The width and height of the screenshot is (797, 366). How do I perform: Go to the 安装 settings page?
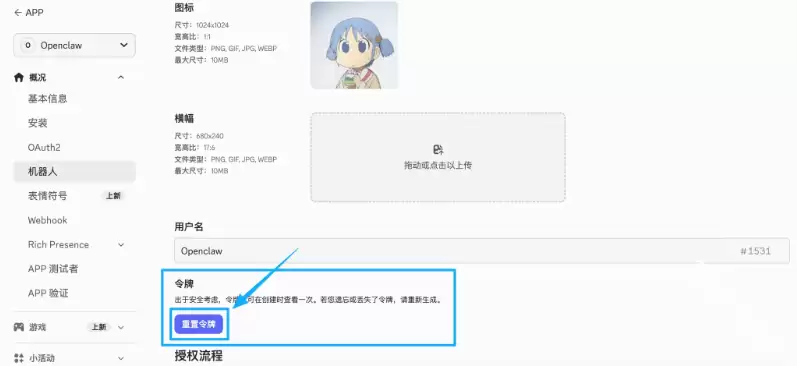click(x=38, y=123)
